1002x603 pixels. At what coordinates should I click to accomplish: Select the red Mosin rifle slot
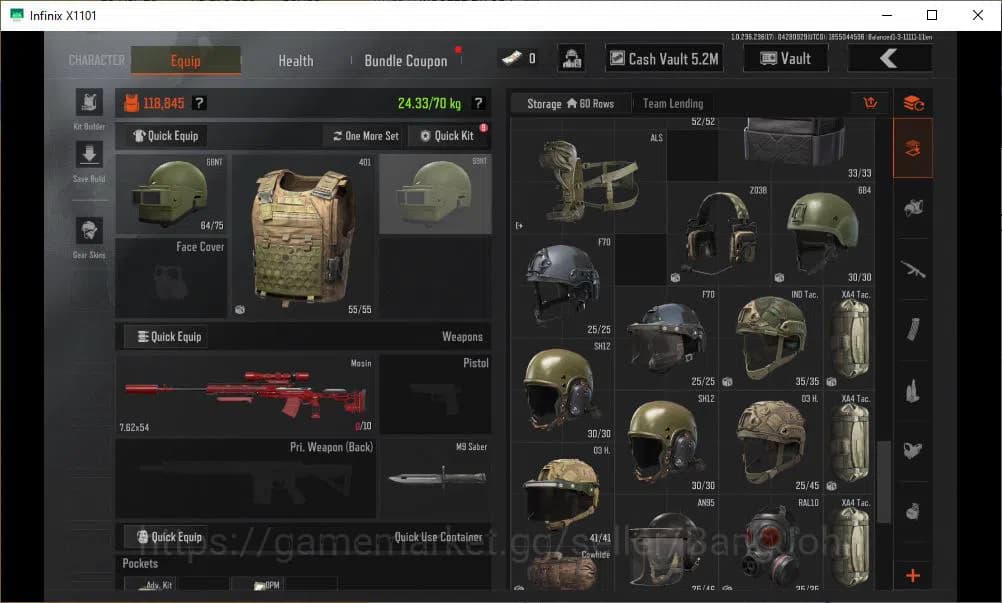[246, 394]
